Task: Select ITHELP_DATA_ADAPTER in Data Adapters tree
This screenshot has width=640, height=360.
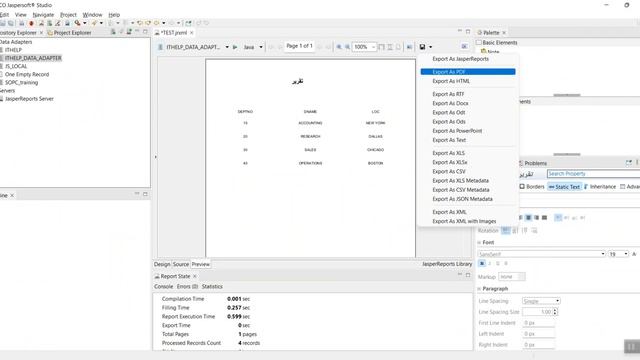Action: click(x=33, y=58)
